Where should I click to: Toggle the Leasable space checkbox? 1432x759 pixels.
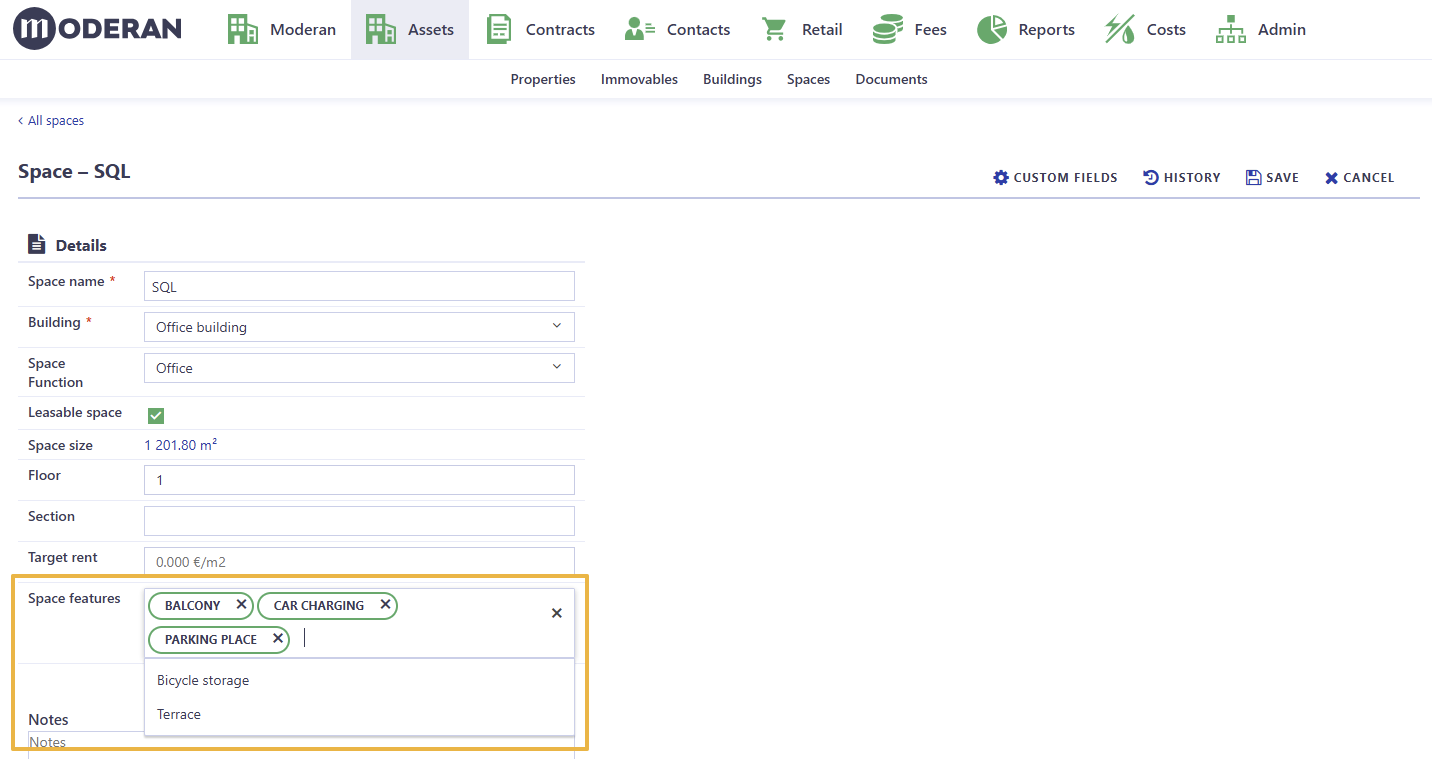pyautogui.click(x=156, y=415)
